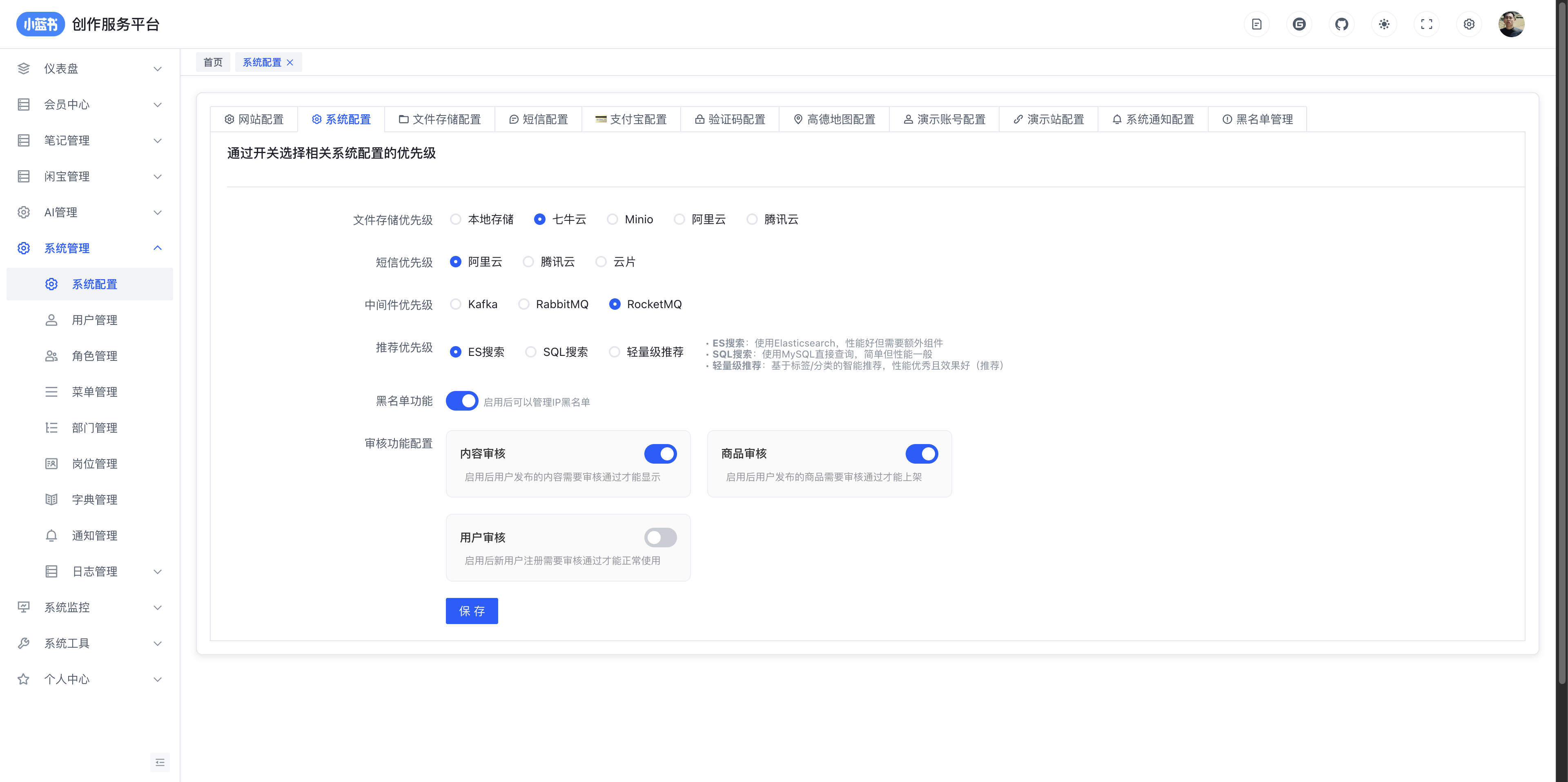The height and width of the screenshot is (782, 1568).
Task: Enter fullscreen mode via header icon
Action: point(1426,24)
